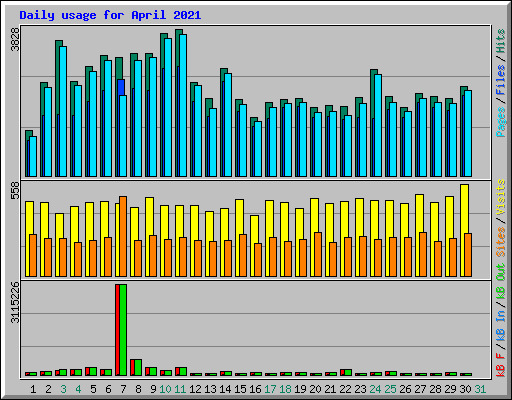Click the 558 axis value

click(15, 190)
